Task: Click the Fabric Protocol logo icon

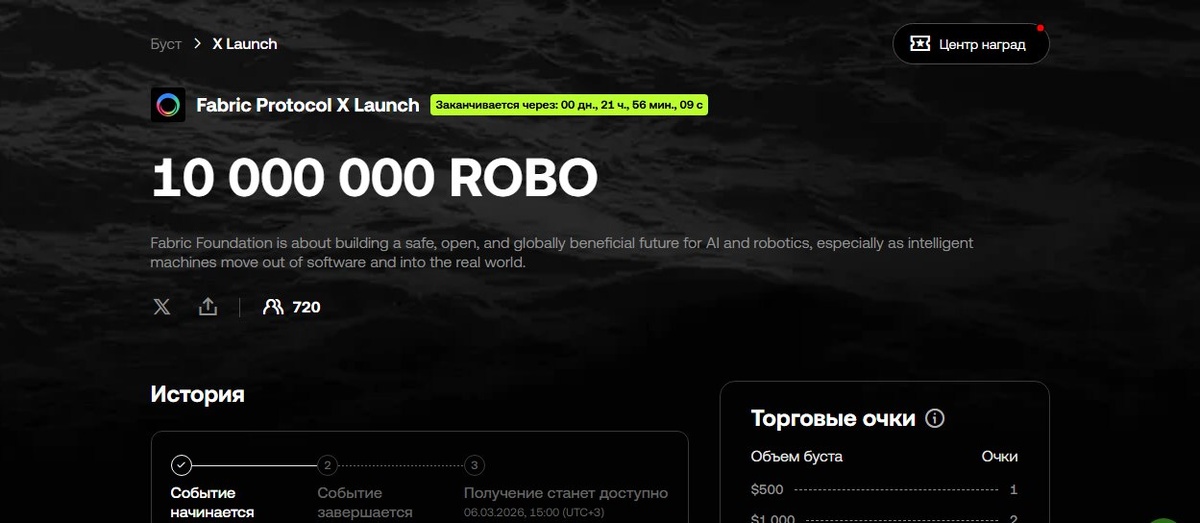Action: click(x=168, y=105)
